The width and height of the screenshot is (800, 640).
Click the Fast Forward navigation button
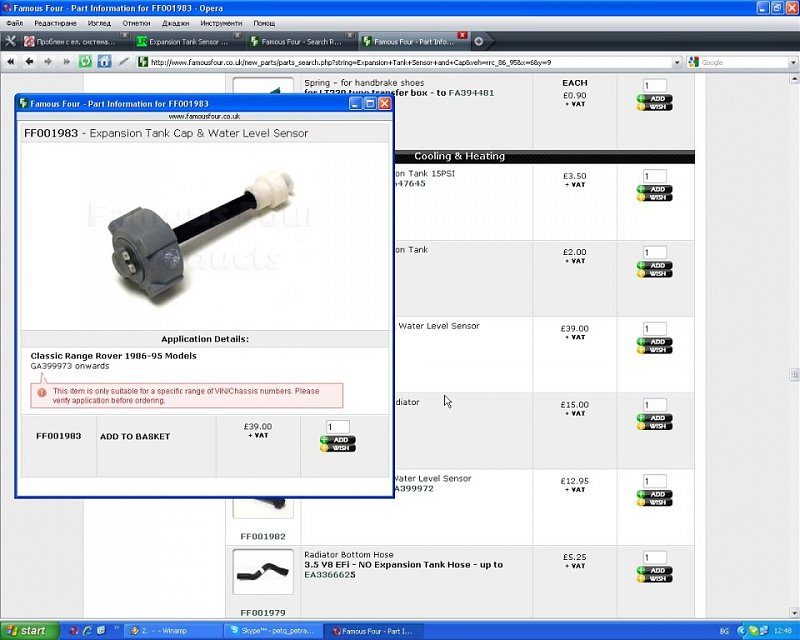pyautogui.click(x=66, y=62)
